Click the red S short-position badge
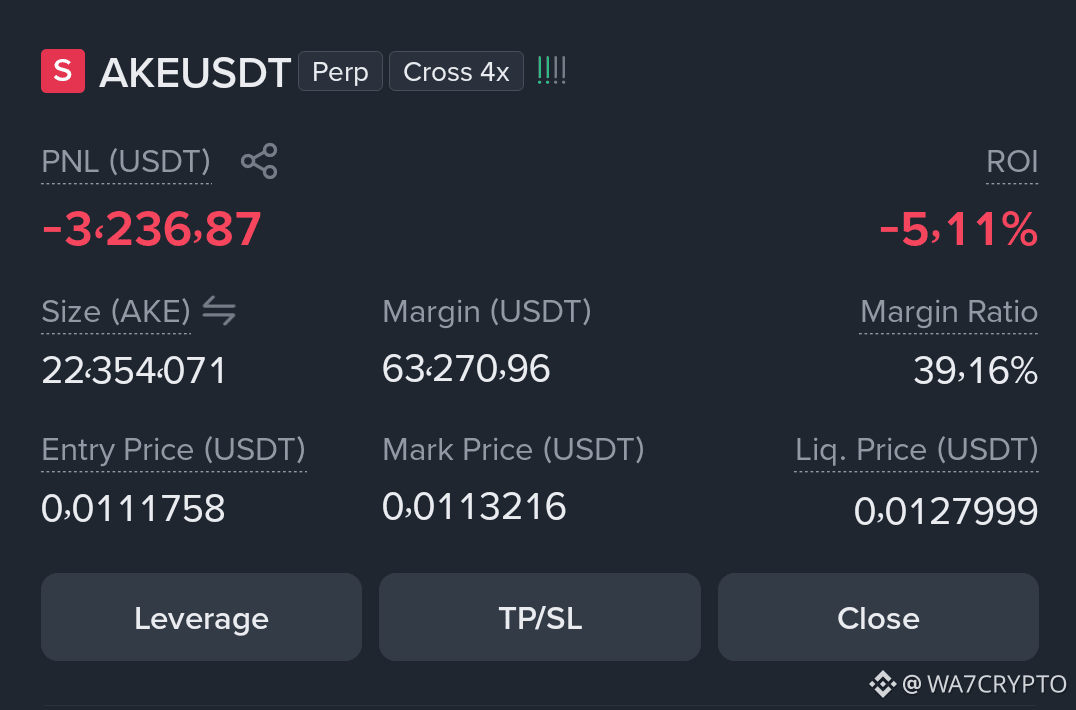The width and height of the screenshot is (1076, 710). click(x=63, y=71)
